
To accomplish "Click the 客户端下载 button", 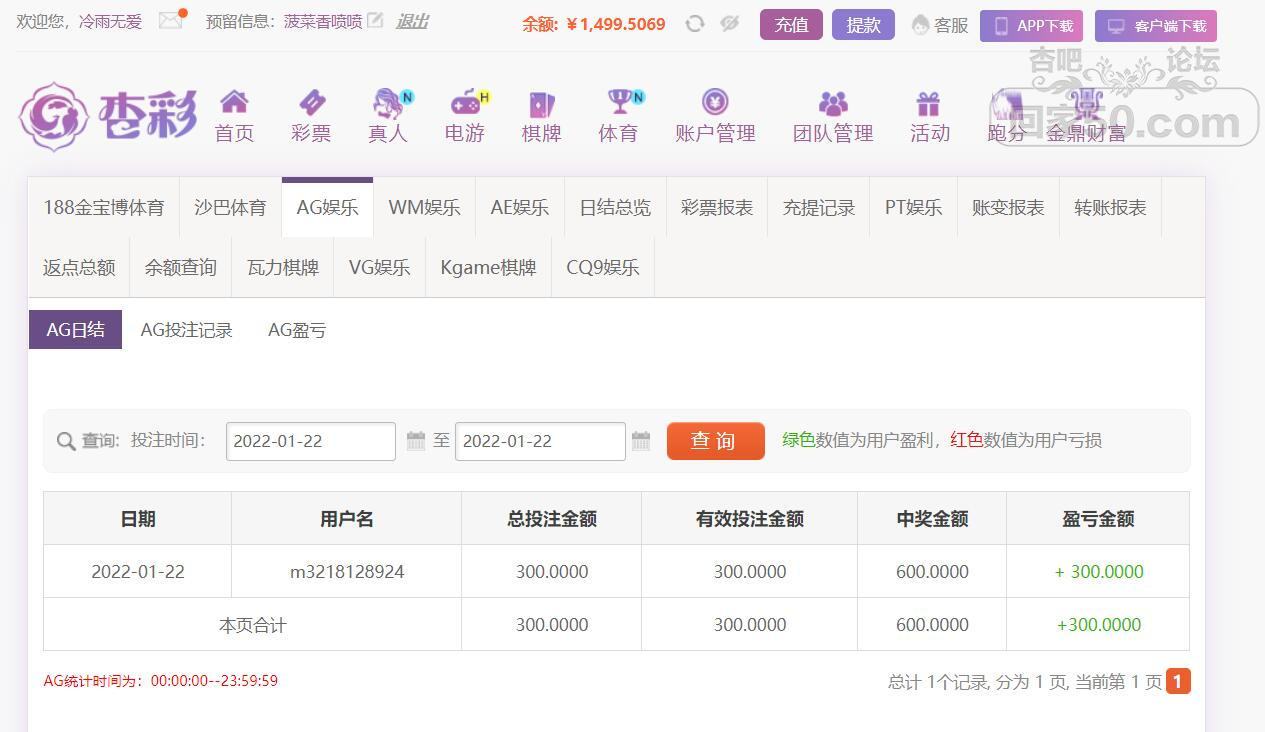I will (1156, 26).
